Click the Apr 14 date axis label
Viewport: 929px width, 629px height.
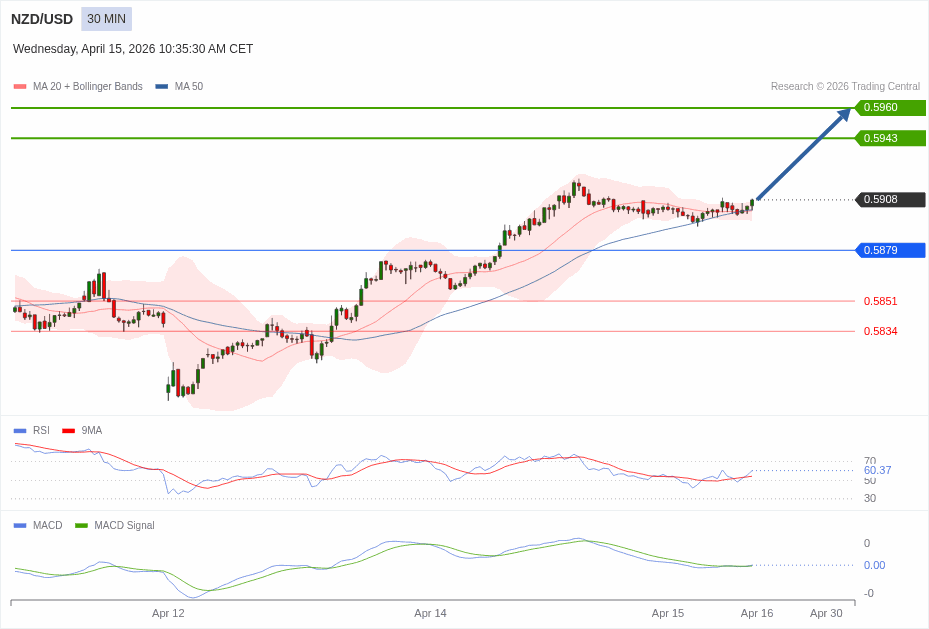pos(430,613)
